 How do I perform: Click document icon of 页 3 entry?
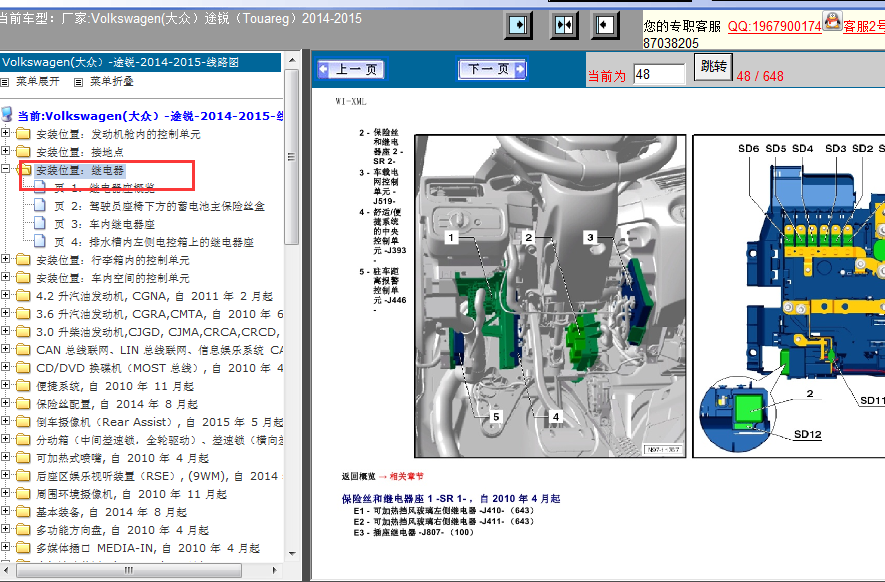coord(40,224)
